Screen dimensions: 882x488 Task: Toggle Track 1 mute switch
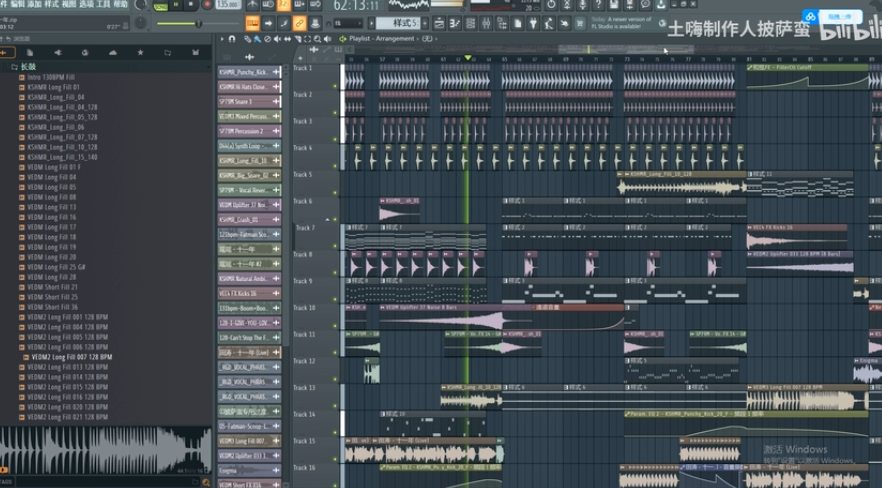point(335,86)
